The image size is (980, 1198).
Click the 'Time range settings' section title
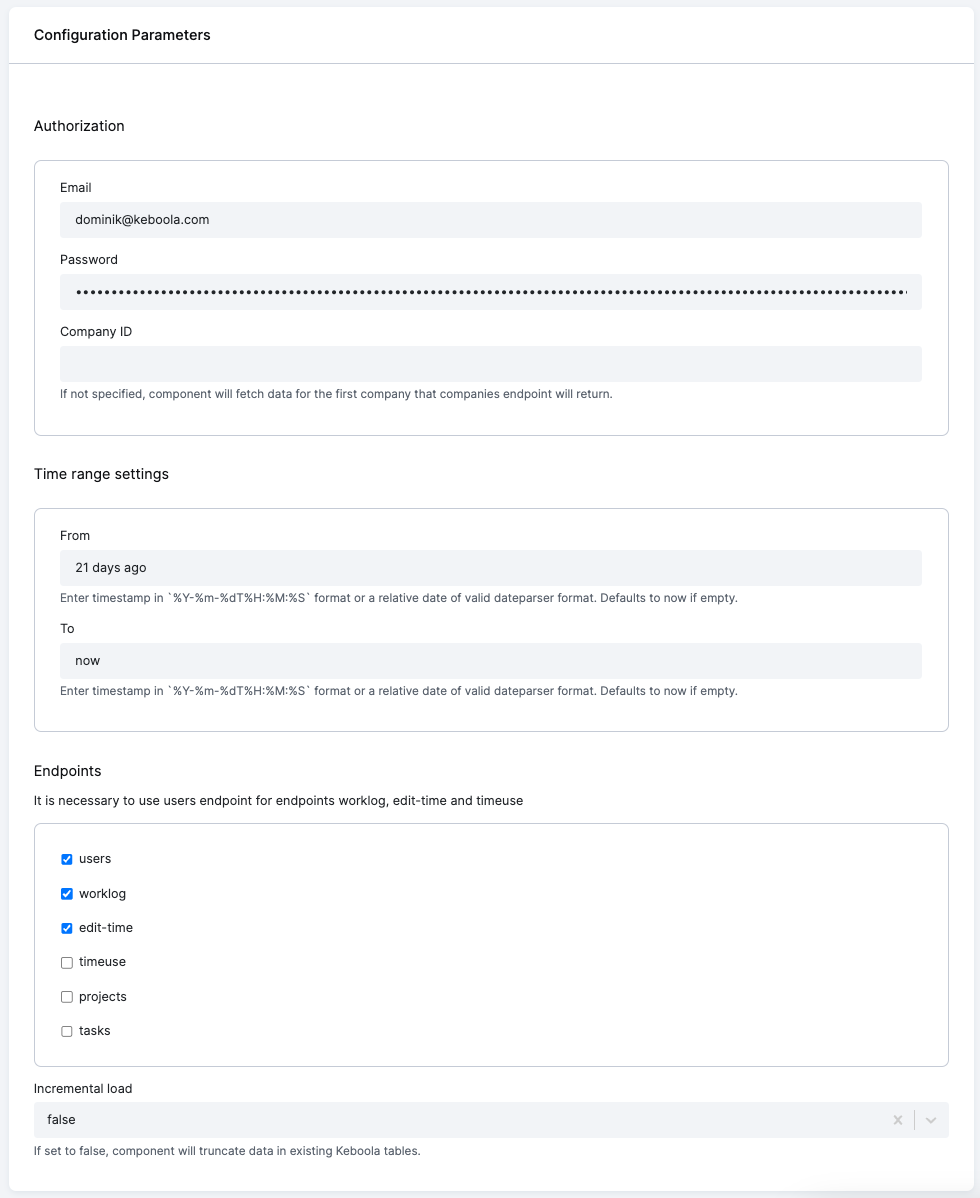tap(102, 474)
